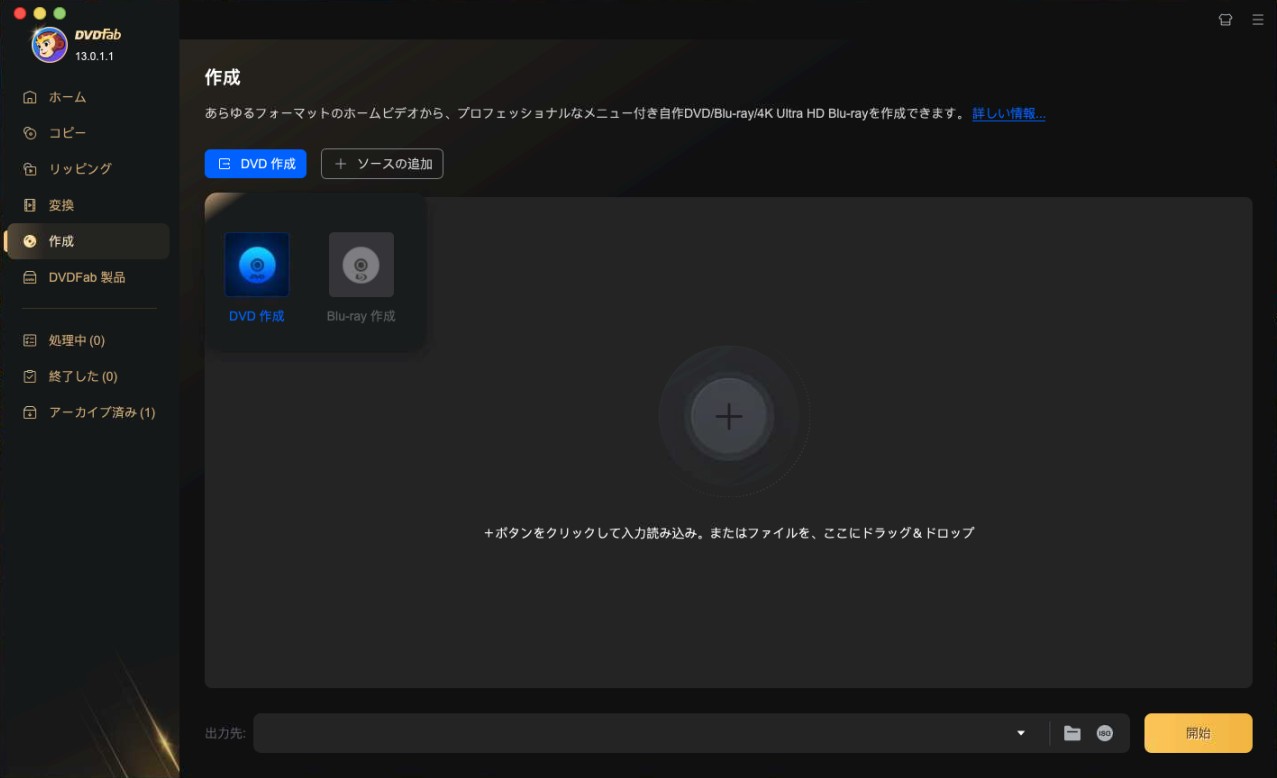Choose the Blu-ray 作成 disc option
Screen dimensions: 1277x778
pos(361,278)
